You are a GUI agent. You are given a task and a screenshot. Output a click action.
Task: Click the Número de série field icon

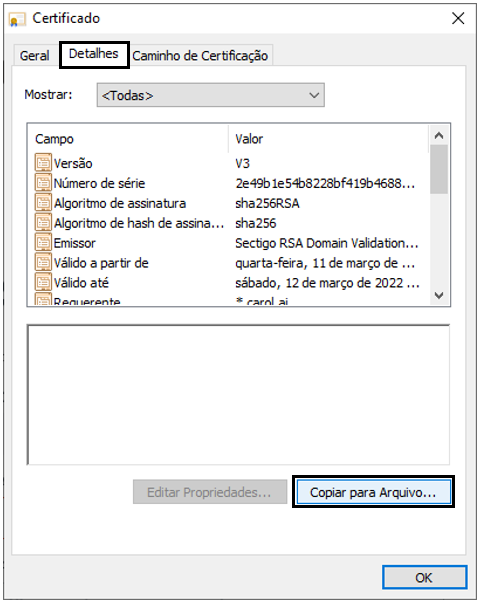point(43,182)
